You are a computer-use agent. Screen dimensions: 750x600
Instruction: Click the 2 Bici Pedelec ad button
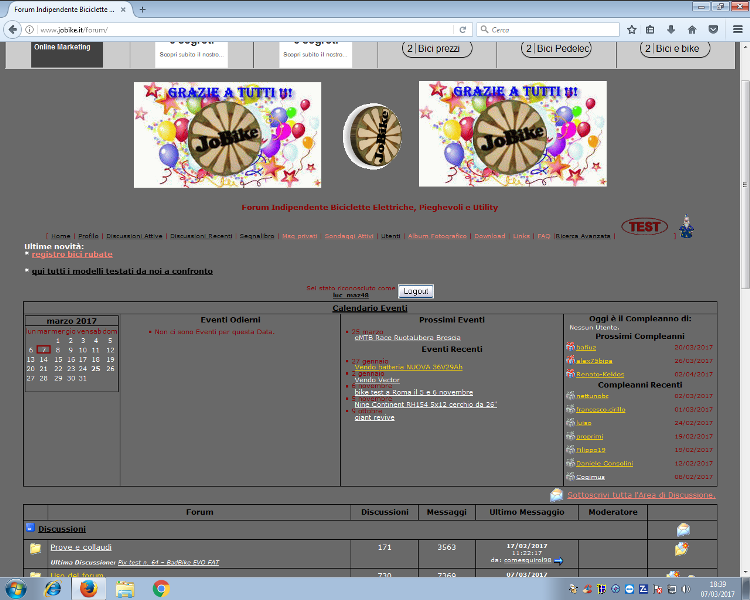(556, 49)
